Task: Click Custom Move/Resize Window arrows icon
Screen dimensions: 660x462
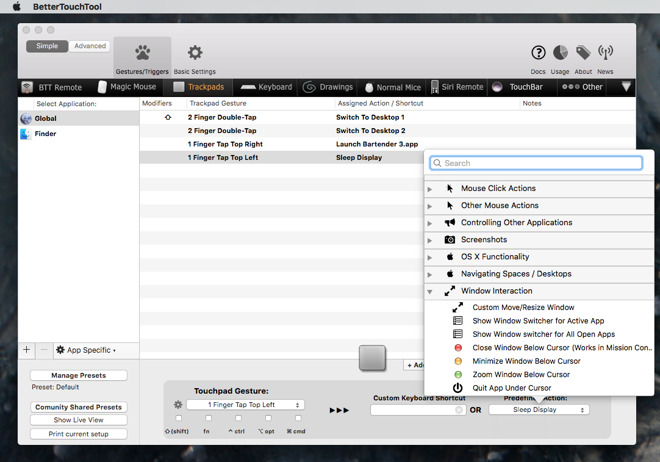Action: click(x=458, y=307)
